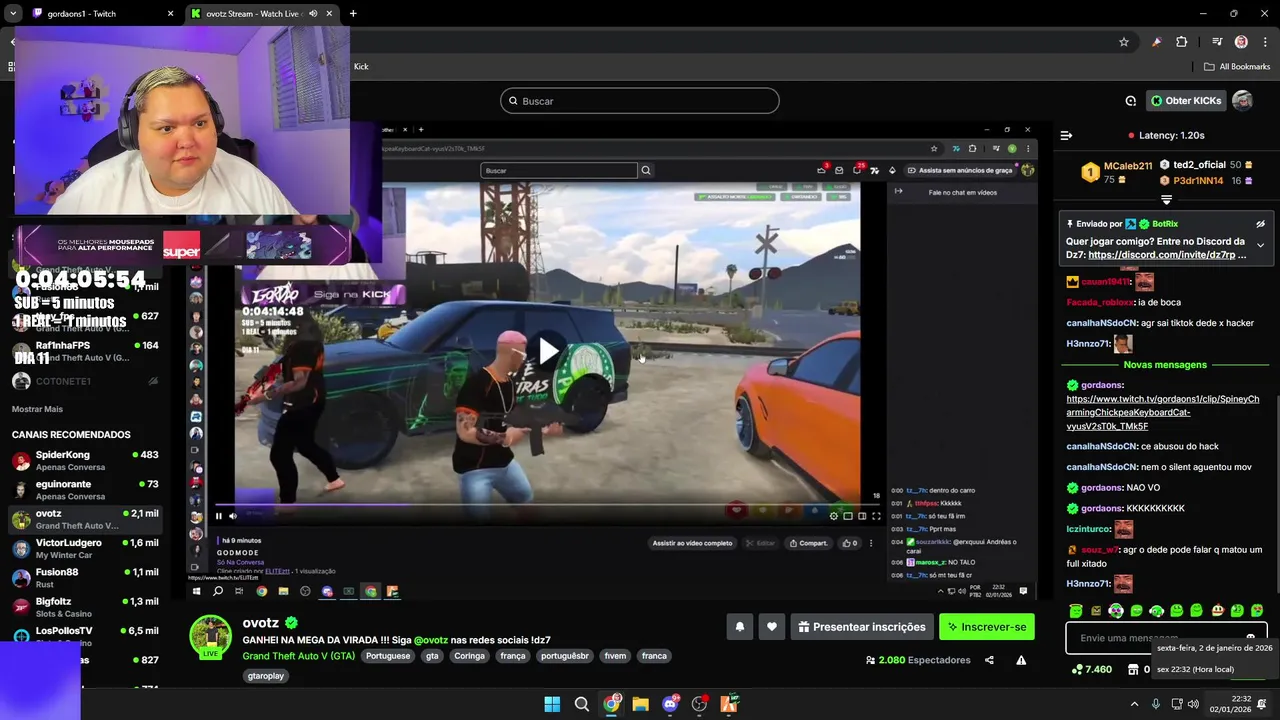Share the stream with share icon
The width and height of the screenshot is (1280, 720).
pyautogui.click(x=989, y=660)
